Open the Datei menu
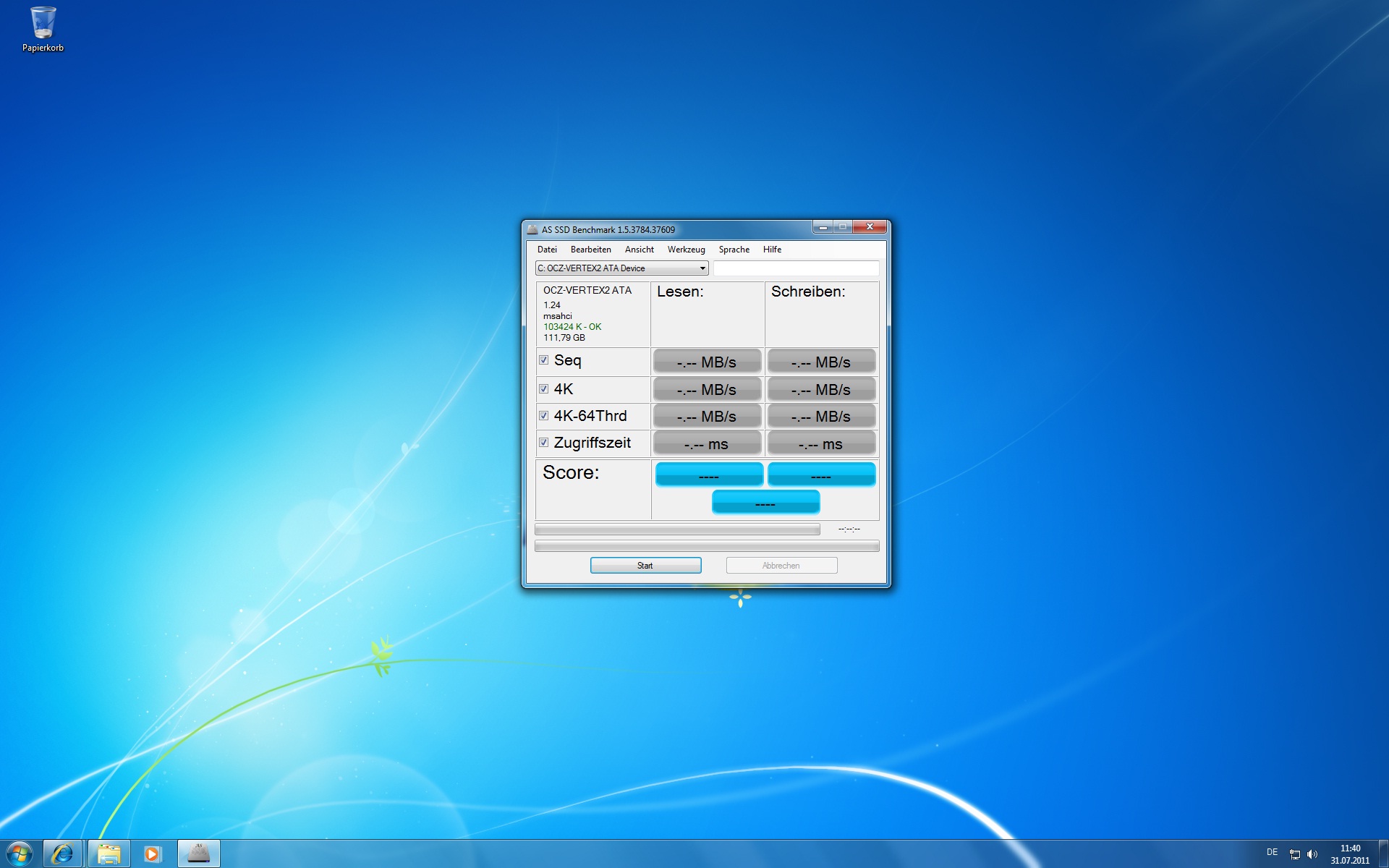This screenshot has height=868, width=1389. [547, 250]
